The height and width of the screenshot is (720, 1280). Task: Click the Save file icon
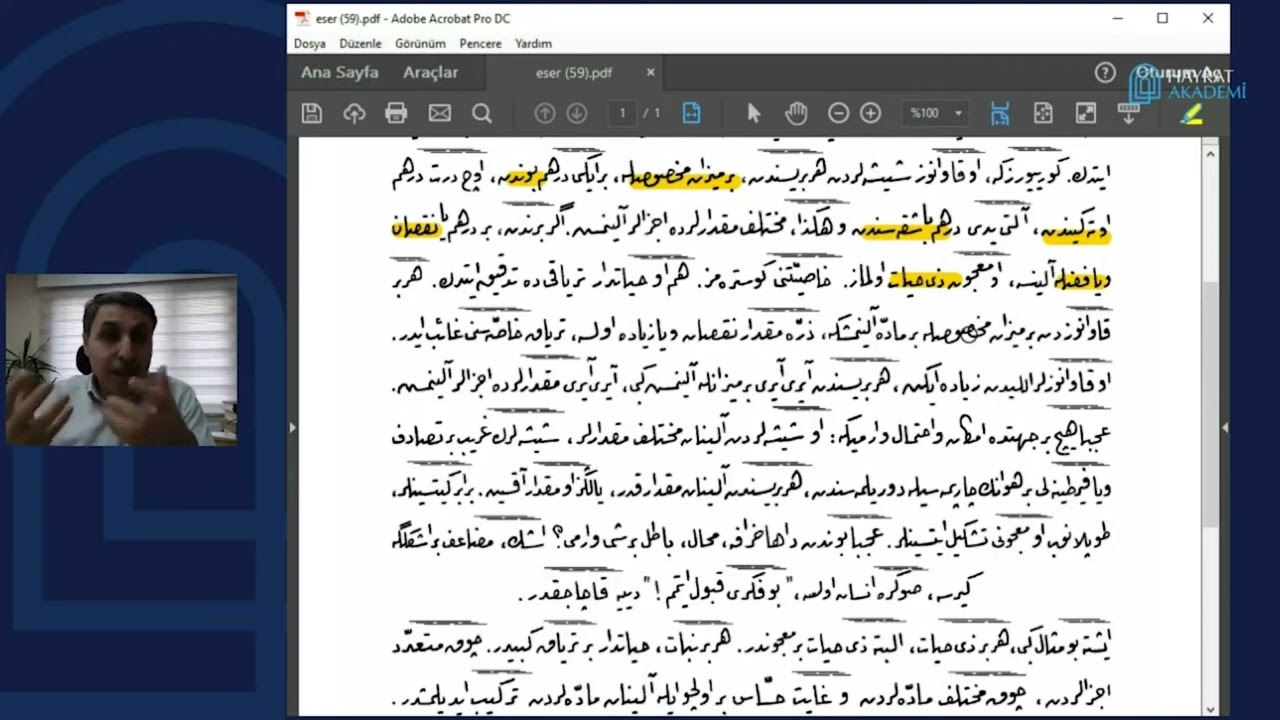coord(311,113)
